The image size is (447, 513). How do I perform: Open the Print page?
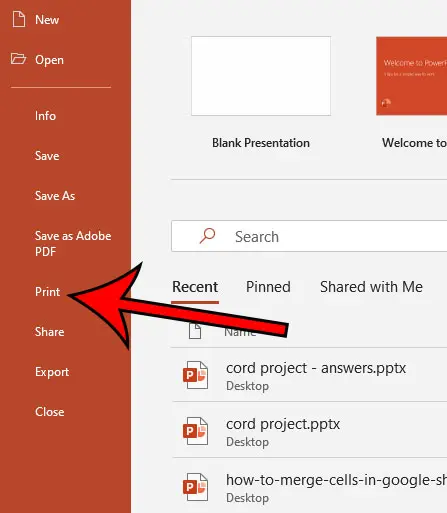point(48,292)
